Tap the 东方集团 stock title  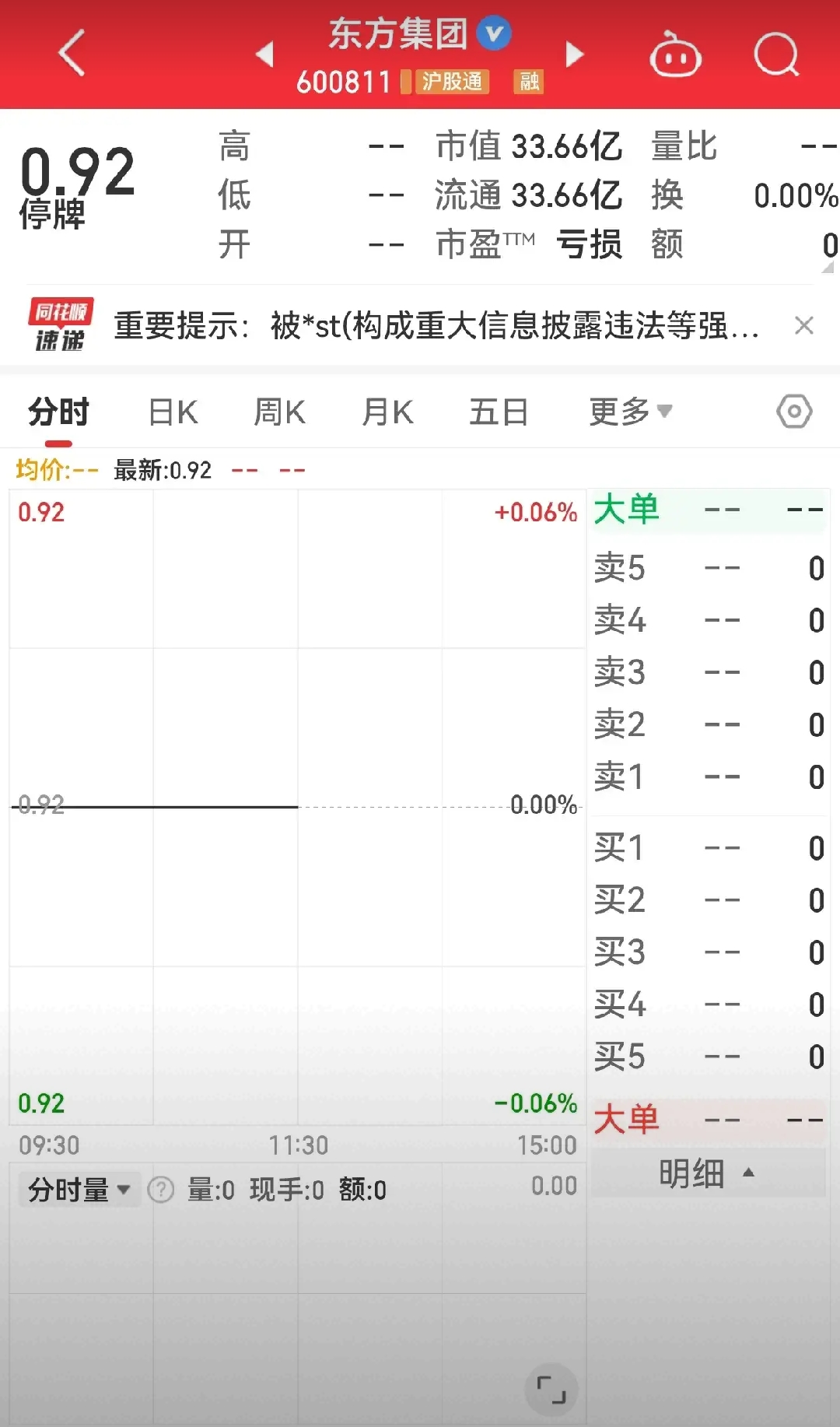tap(397, 33)
